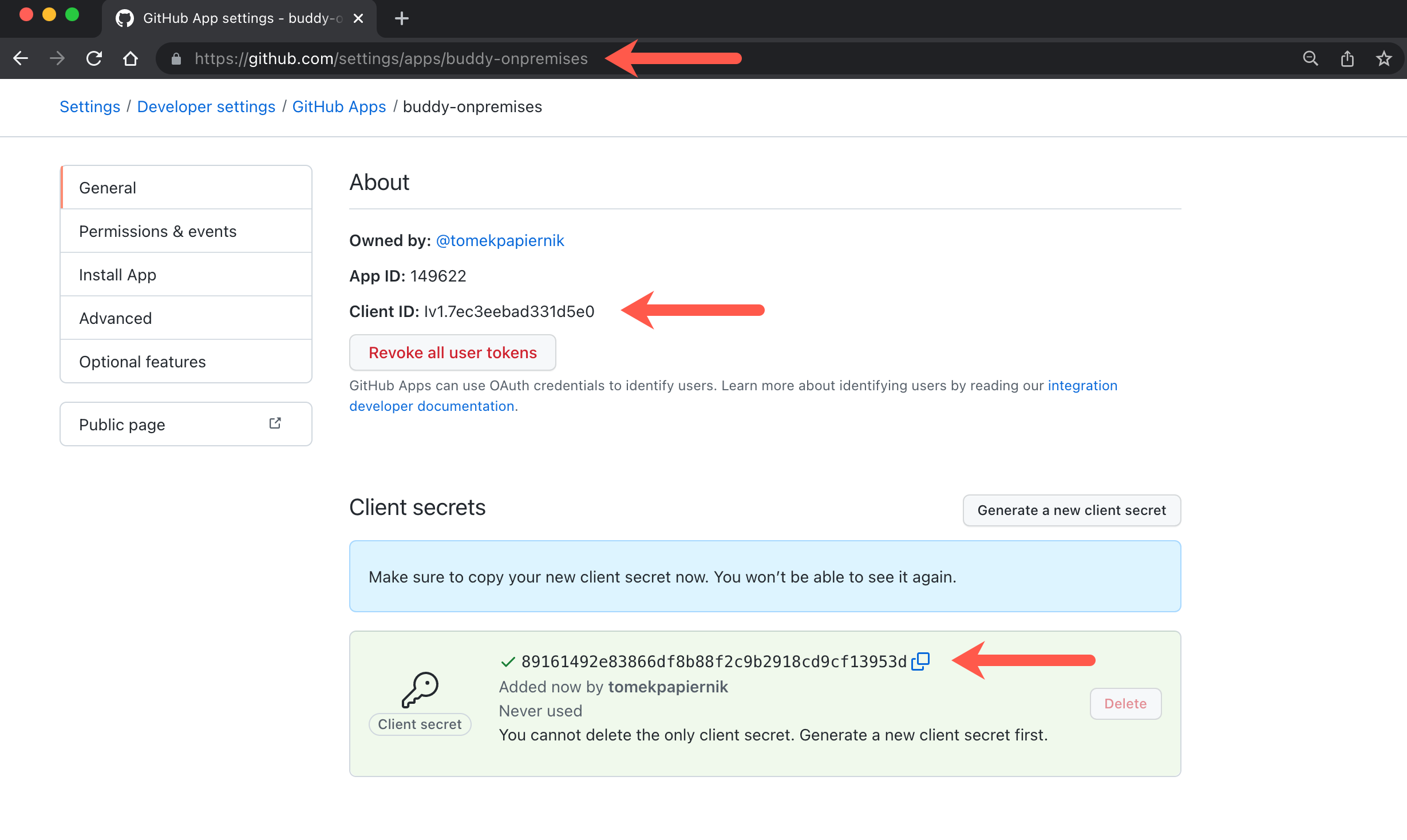The height and width of the screenshot is (840, 1407).
Task: Click the copy icon next to client secret
Action: tap(921, 661)
